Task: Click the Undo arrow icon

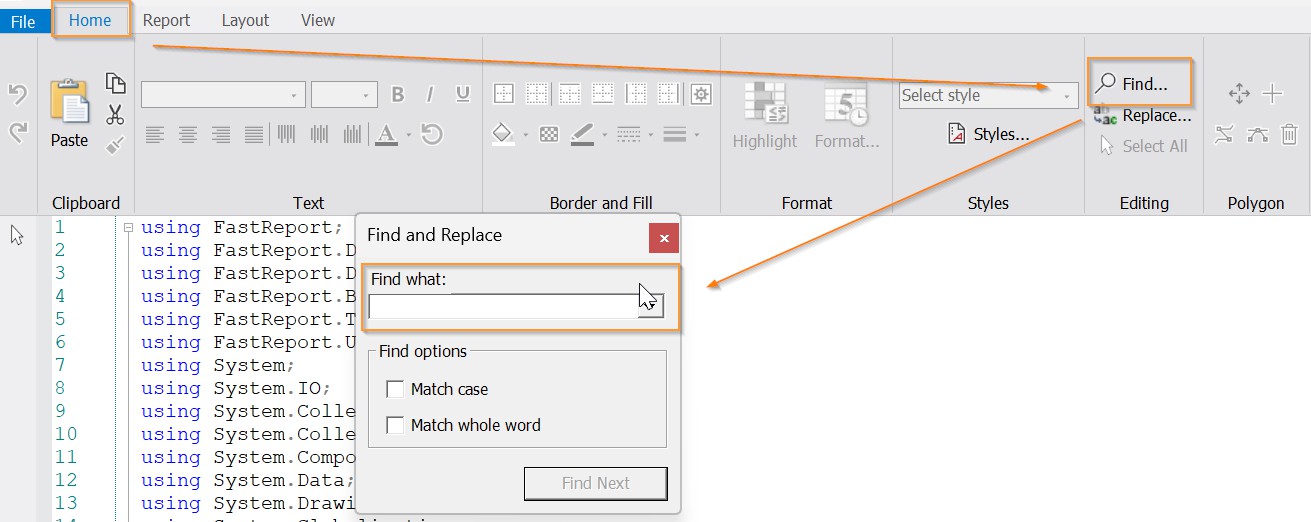Action: [17, 95]
